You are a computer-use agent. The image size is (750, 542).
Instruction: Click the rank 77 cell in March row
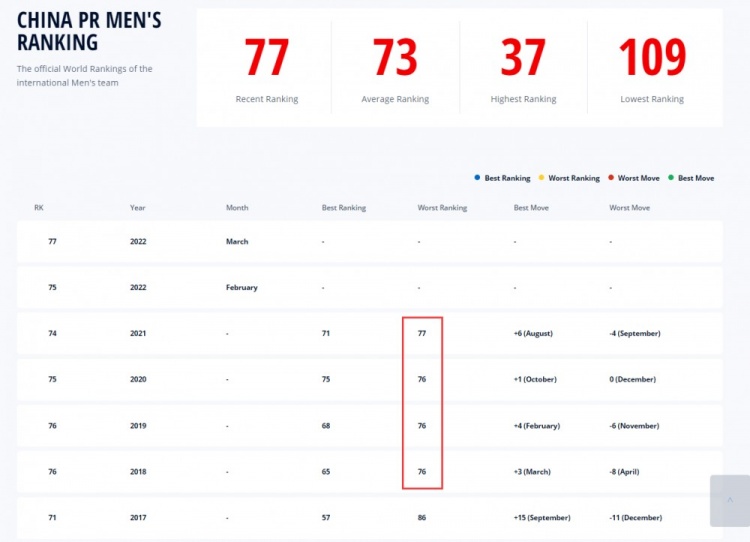(52, 242)
